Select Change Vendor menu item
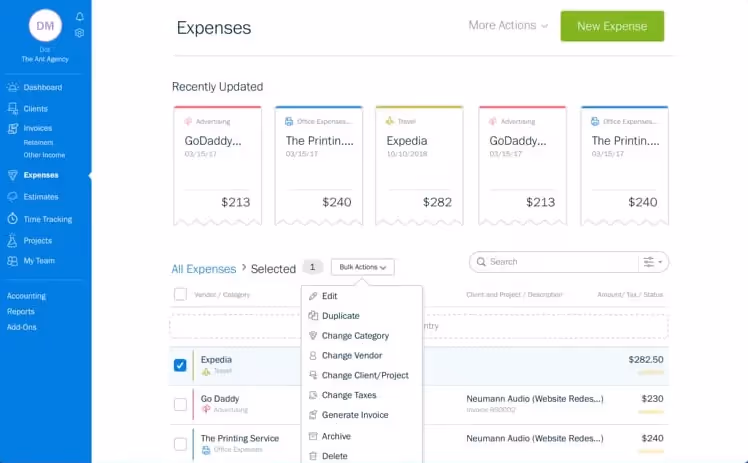The image size is (748, 463). pyautogui.click(x=362, y=356)
